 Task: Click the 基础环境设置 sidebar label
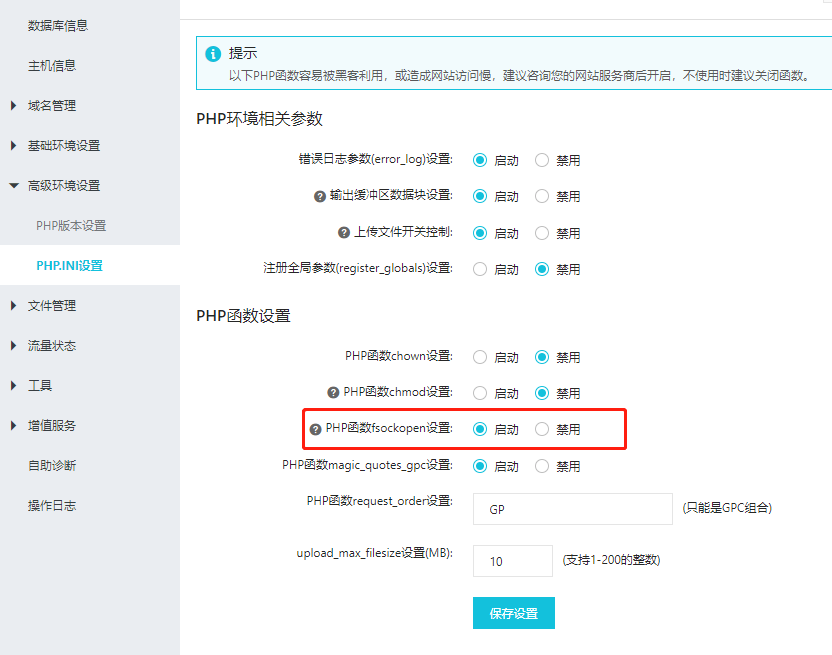tap(64, 145)
